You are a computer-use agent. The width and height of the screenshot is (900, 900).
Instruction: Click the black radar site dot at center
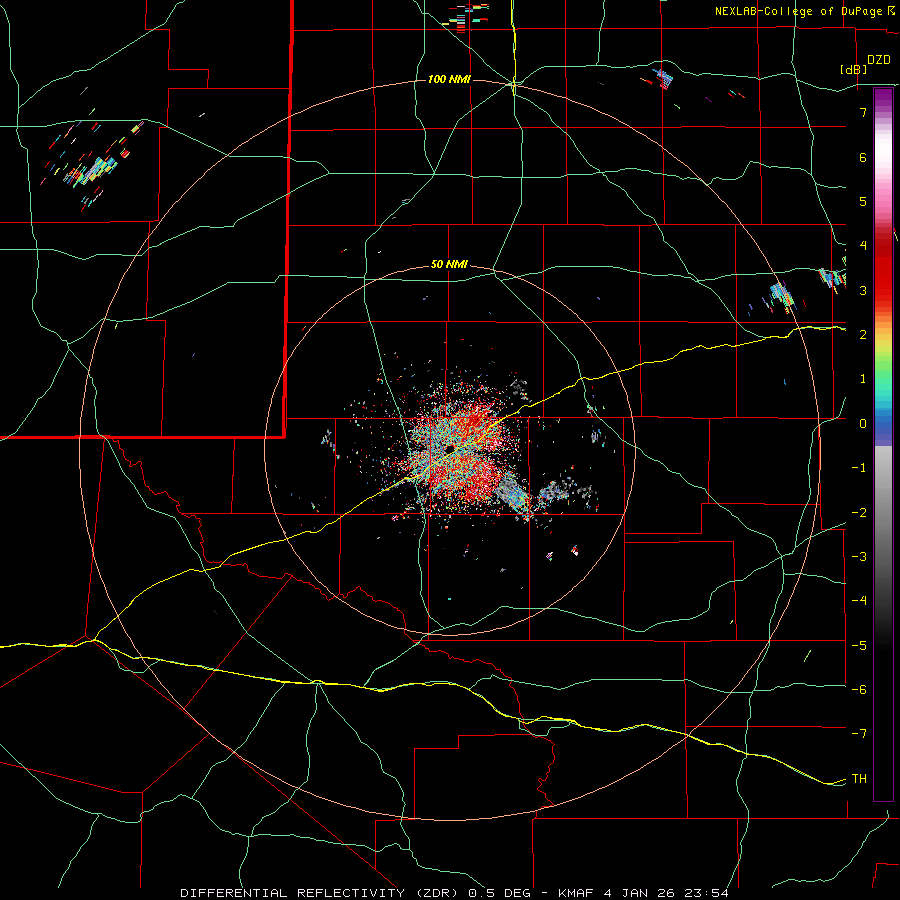tap(450, 448)
